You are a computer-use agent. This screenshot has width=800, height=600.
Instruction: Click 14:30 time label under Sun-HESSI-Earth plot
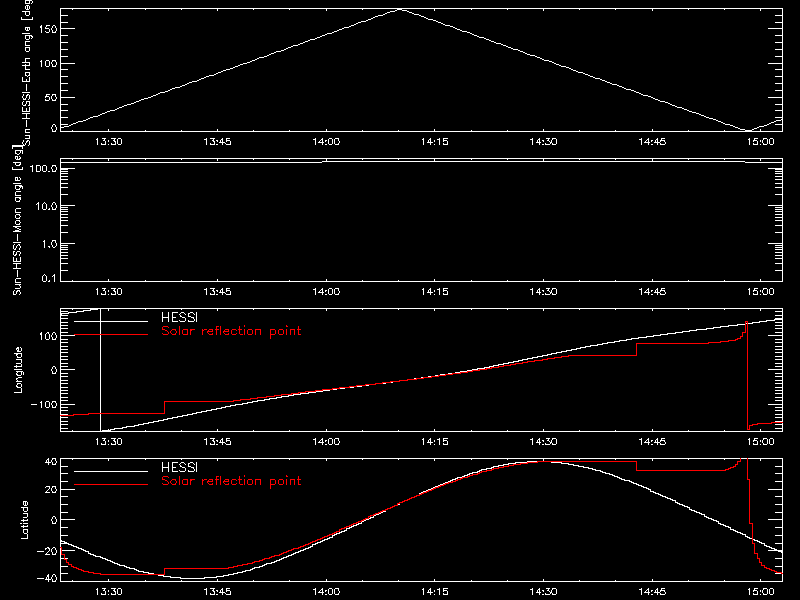click(543, 142)
